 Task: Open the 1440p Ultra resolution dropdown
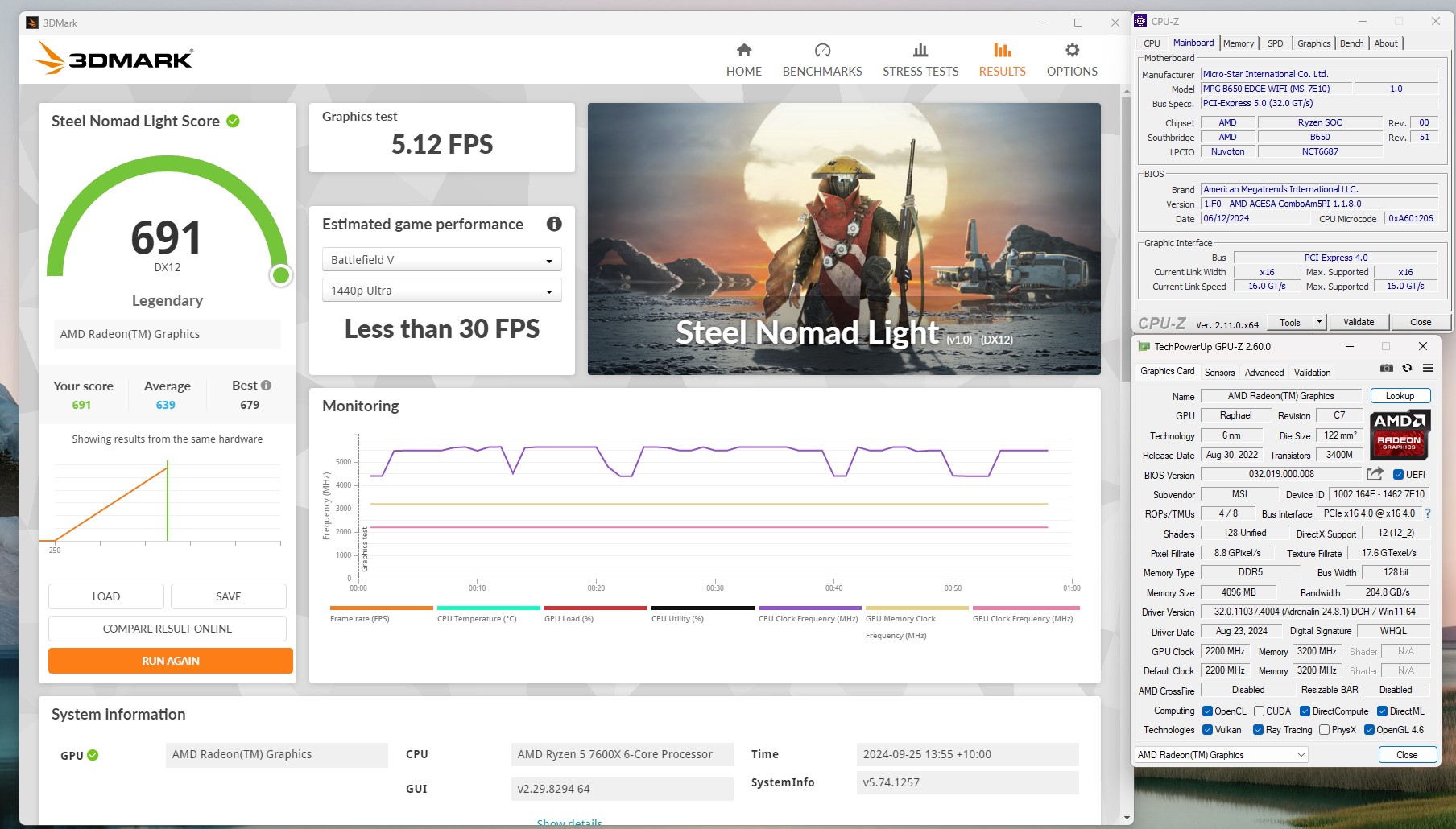tap(441, 291)
